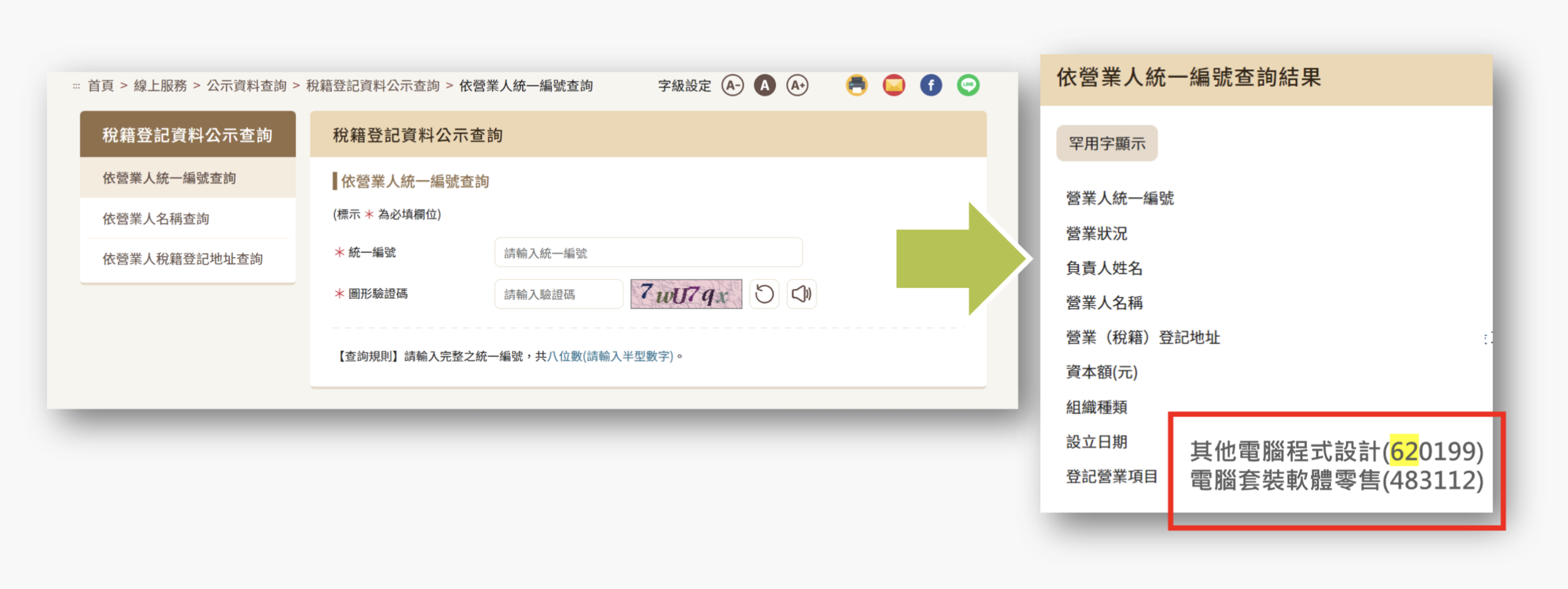Click the 依營業人統一編號查詢結果 heading
This screenshot has height=589, width=1568.
pyautogui.click(x=1189, y=78)
